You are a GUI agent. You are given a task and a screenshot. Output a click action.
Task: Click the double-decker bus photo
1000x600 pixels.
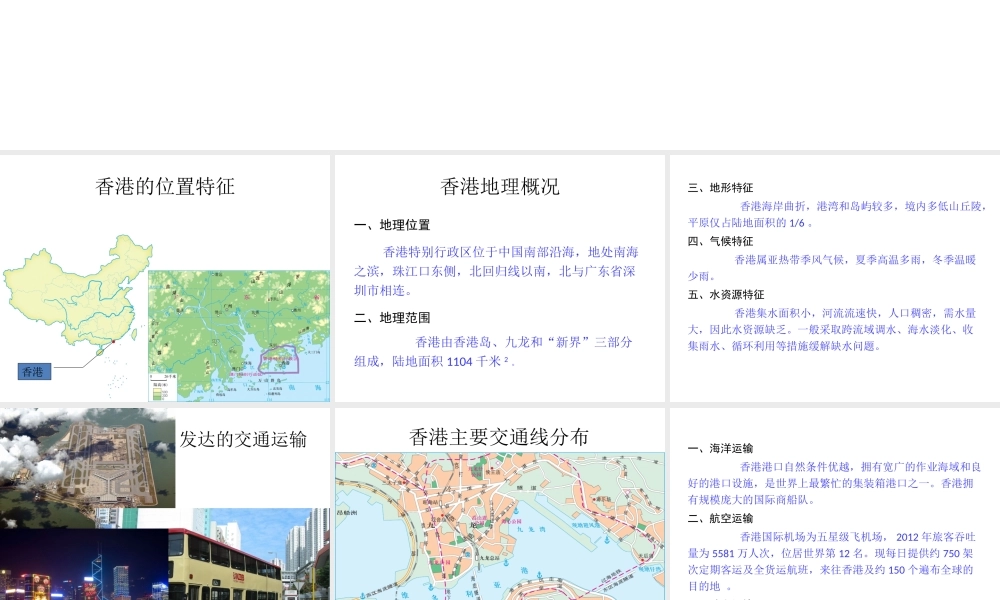coord(249,554)
